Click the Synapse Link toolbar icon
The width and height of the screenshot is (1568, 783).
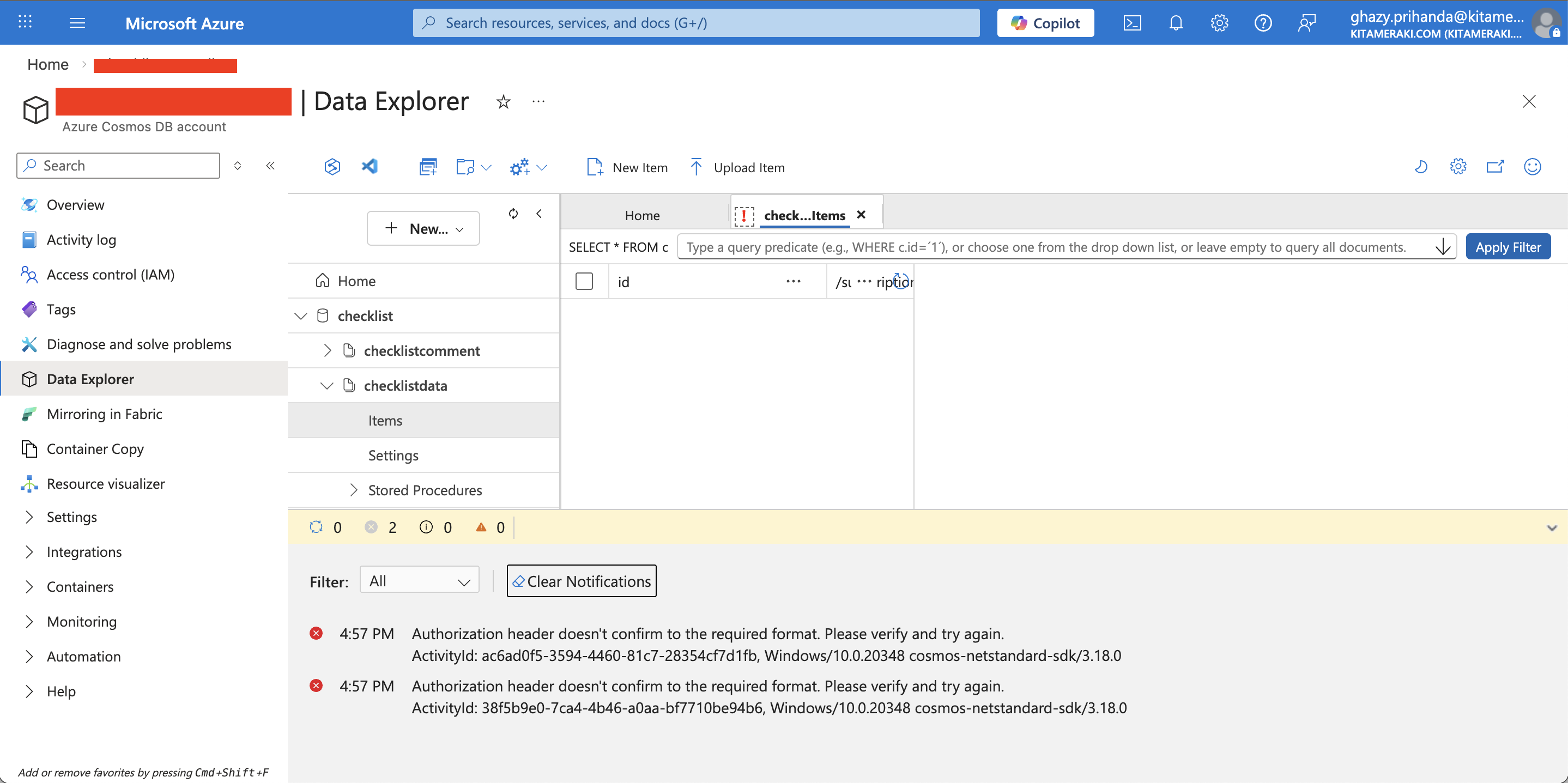[332, 166]
